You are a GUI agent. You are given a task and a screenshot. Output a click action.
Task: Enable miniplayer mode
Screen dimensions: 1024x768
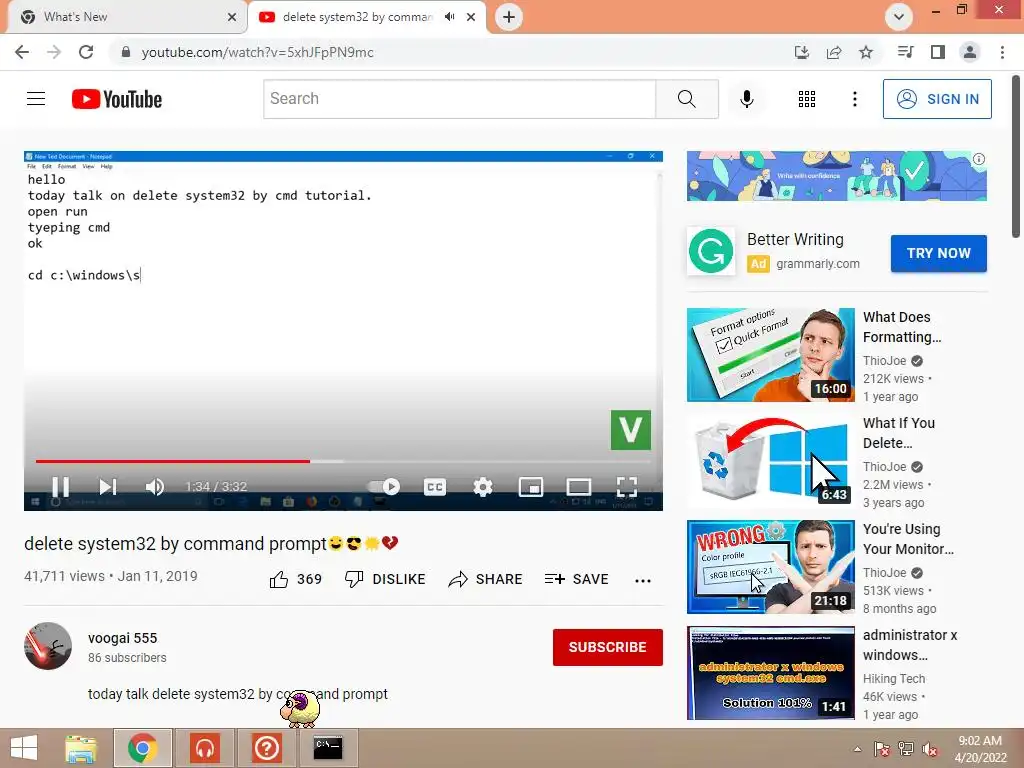pyautogui.click(x=531, y=487)
